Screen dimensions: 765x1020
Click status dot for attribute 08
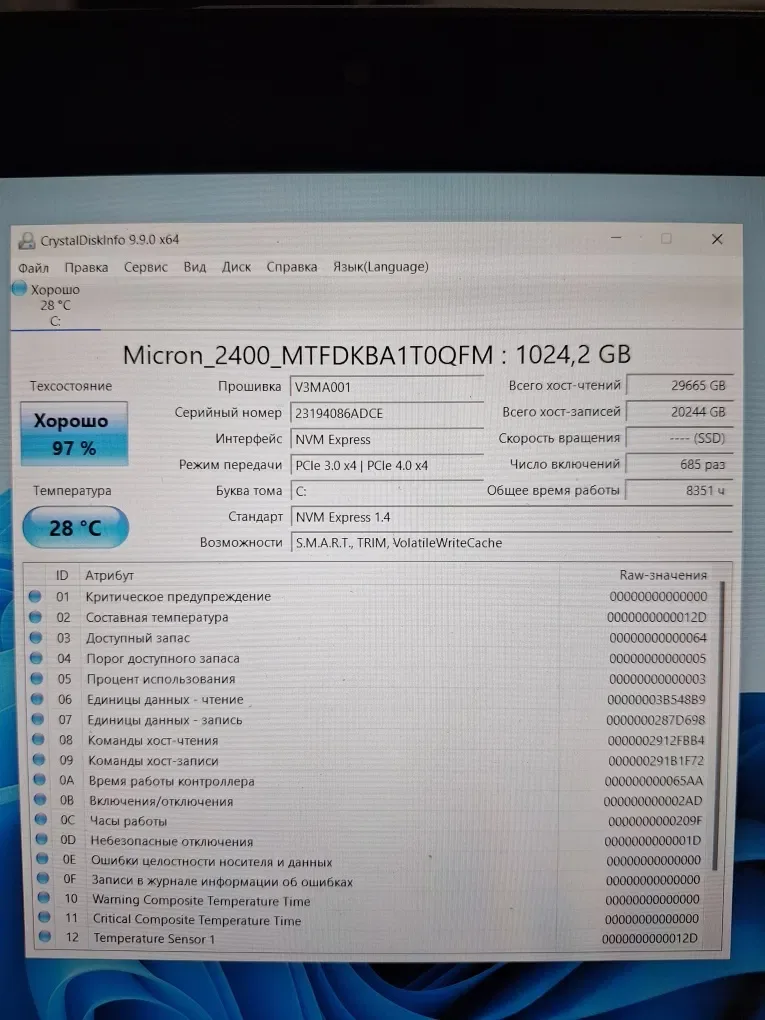[38, 740]
